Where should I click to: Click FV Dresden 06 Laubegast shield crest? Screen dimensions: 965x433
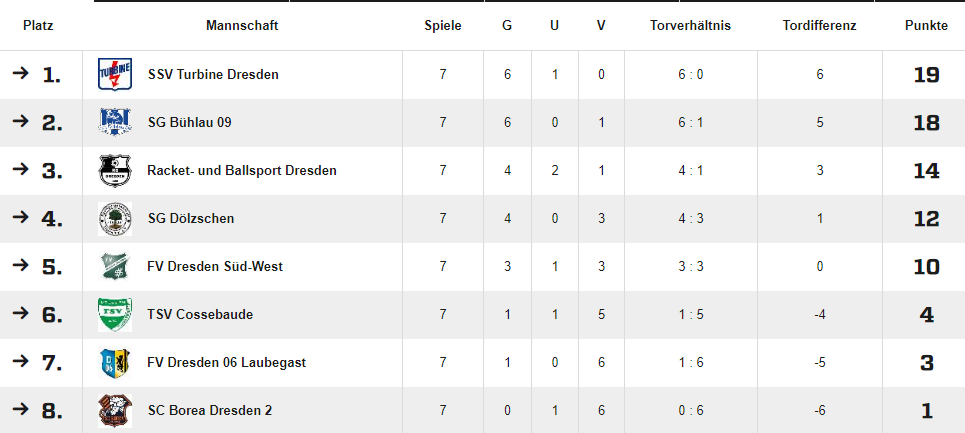coord(115,363)
